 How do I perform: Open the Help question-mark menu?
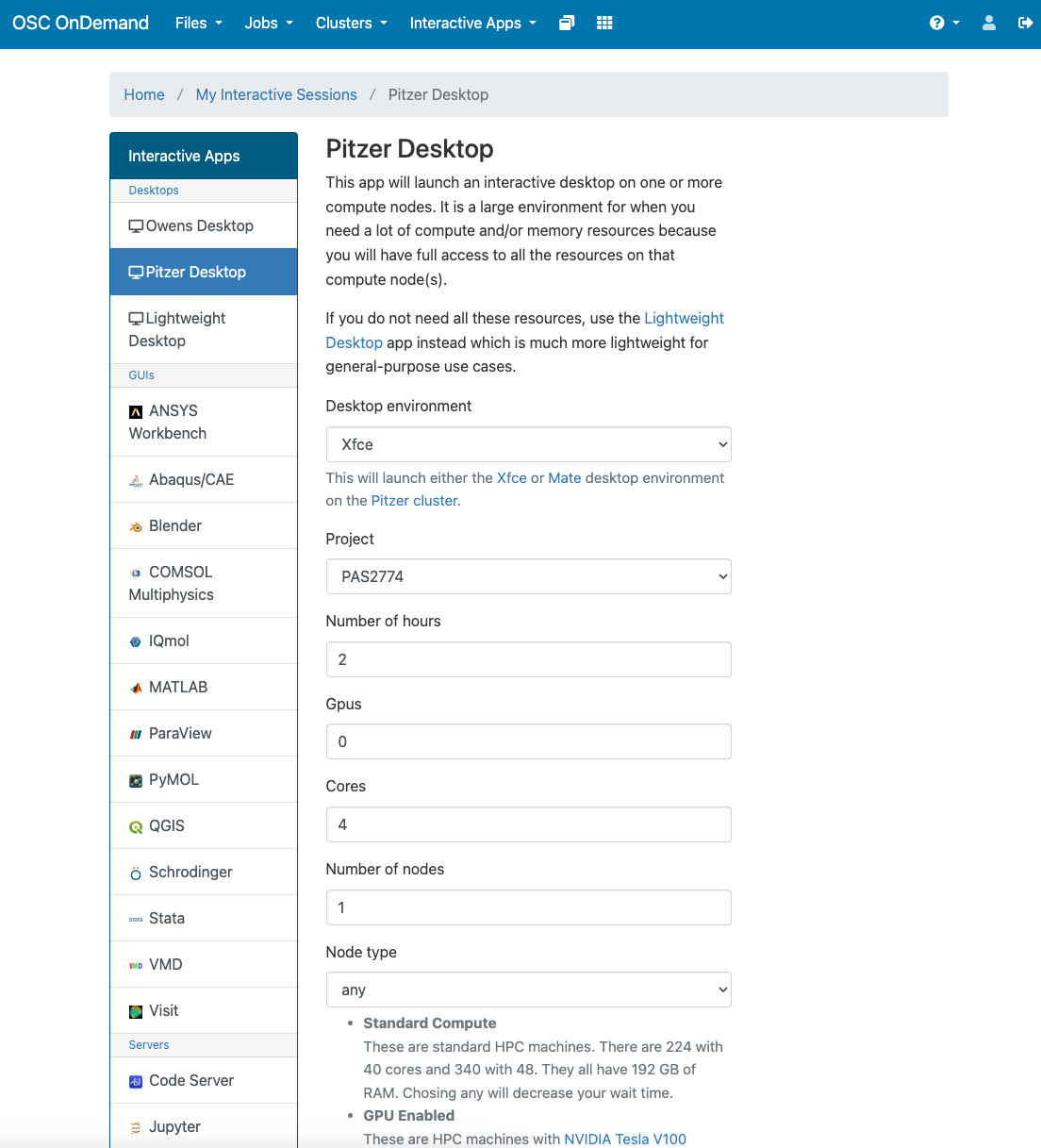click(x=944, y=23)
